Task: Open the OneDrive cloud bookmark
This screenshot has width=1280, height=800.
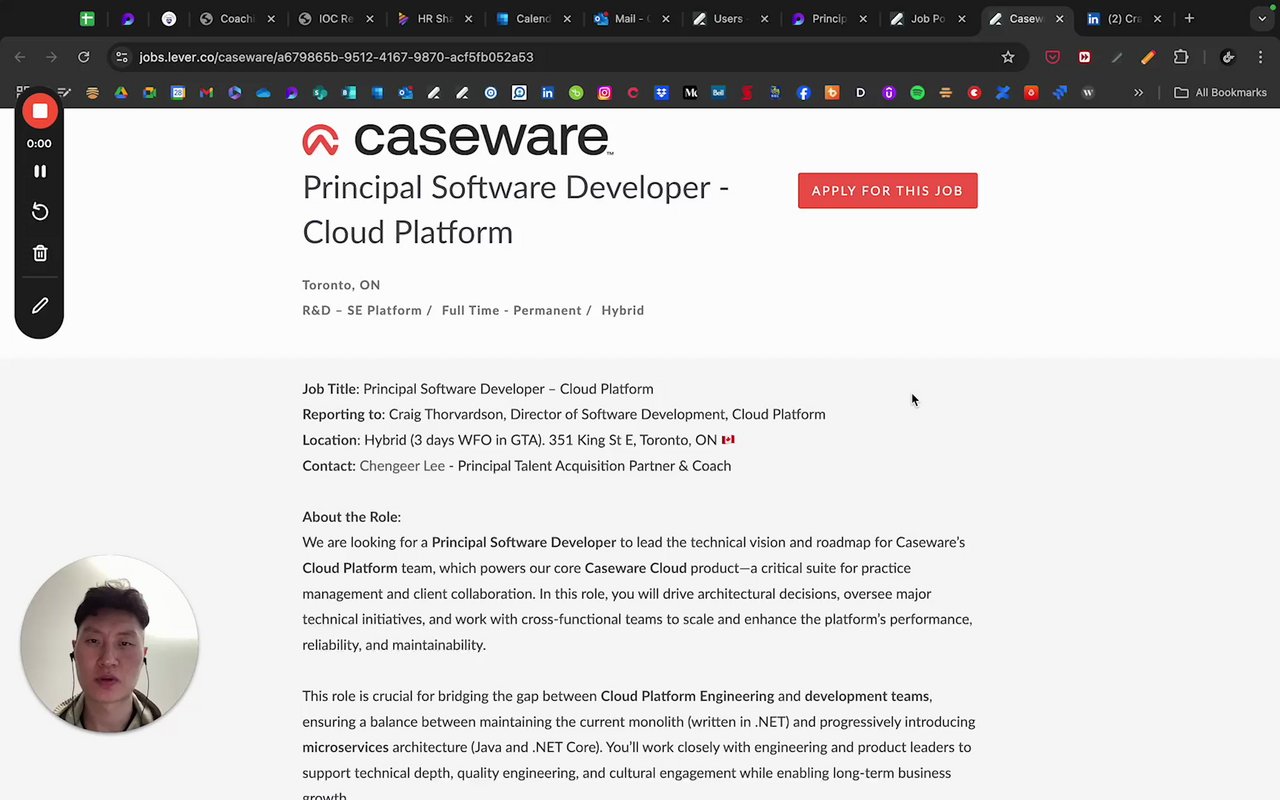Action: (x=263, y=92)
